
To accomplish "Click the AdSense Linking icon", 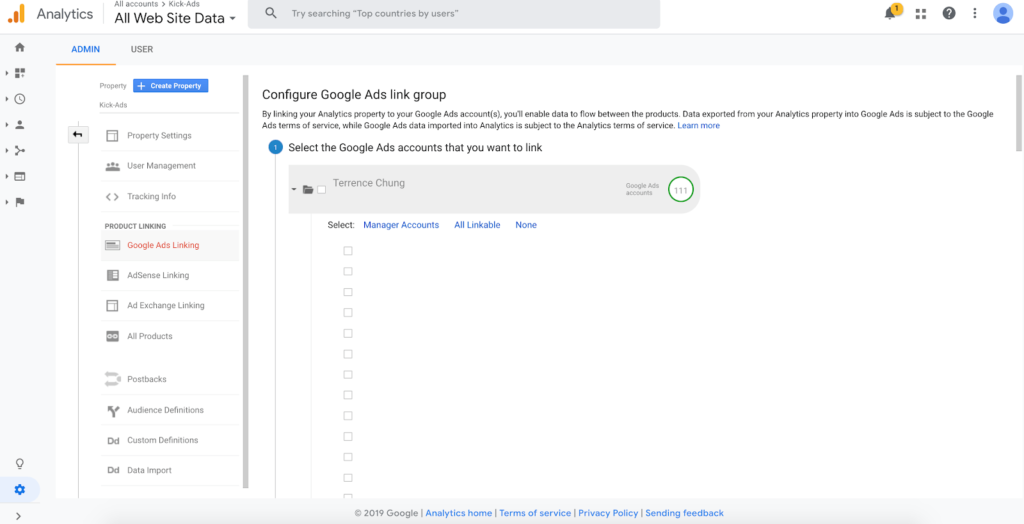I will tap(112, 276).
